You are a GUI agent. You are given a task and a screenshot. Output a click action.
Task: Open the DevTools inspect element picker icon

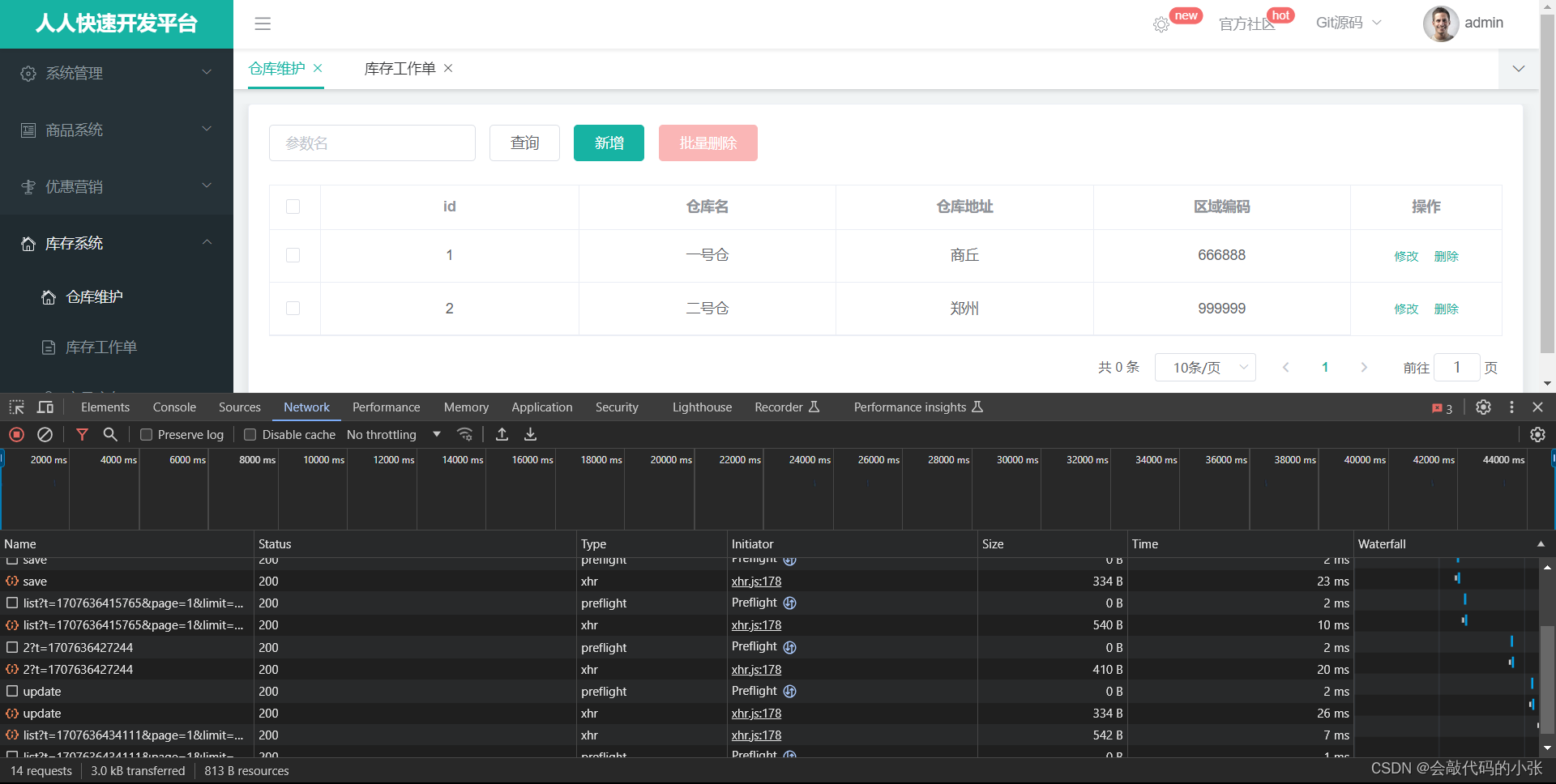pyautogui.click(x=16, y=407)
